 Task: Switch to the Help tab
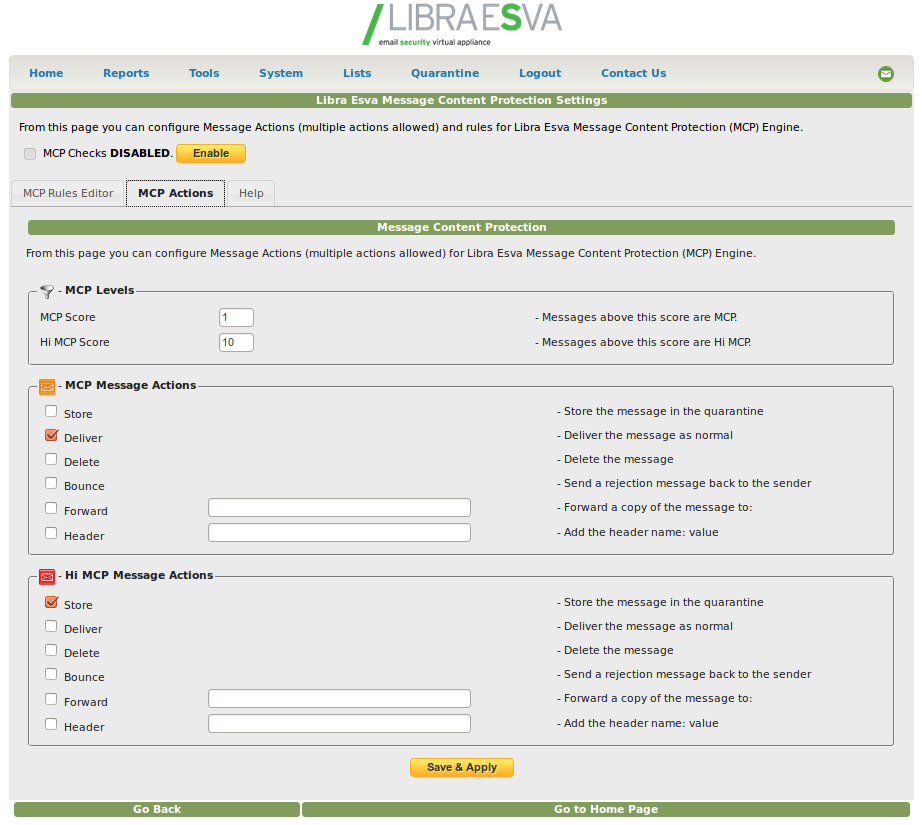(x=251, y=193)
